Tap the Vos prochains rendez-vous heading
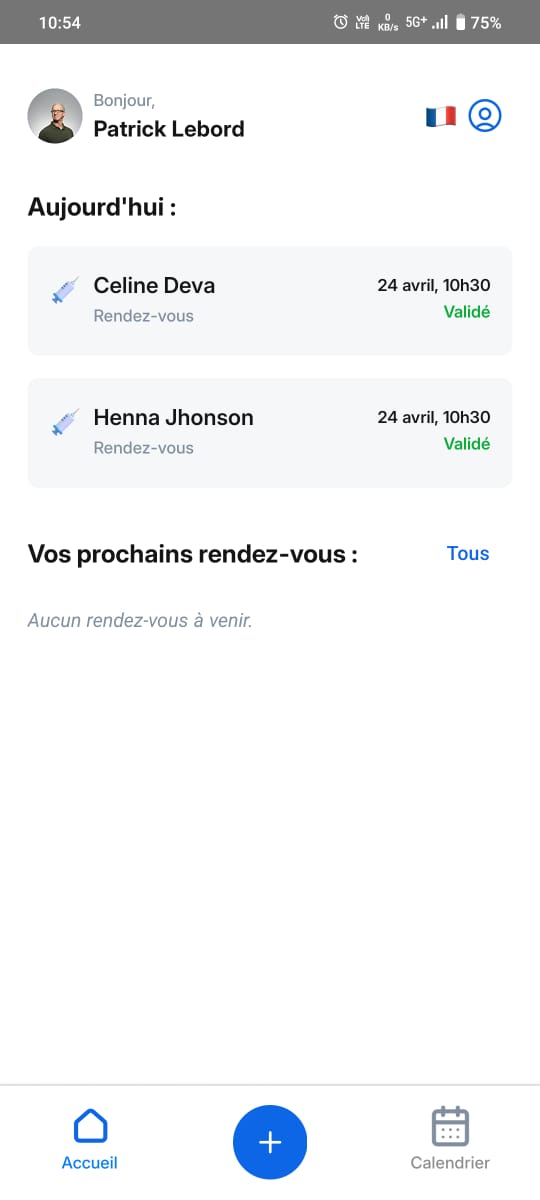This screenshot has height=1200, width=540. (x=192, y=554)
